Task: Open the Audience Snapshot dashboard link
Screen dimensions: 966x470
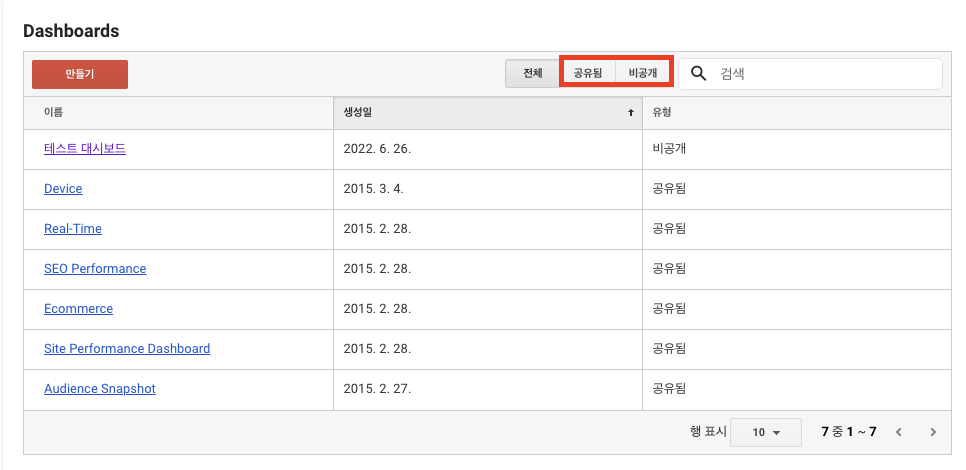Action: [x=100, y=389]
